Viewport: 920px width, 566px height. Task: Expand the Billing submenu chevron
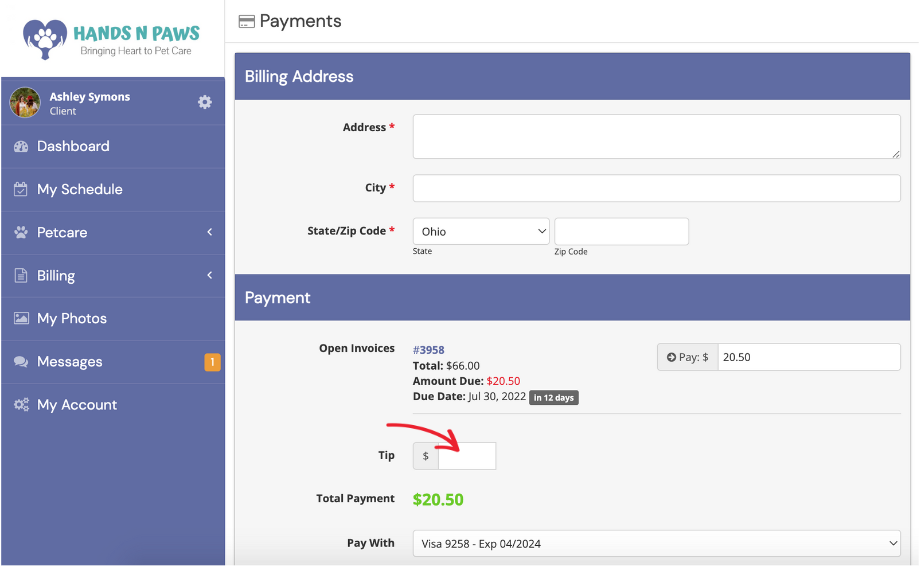(209, 275)
